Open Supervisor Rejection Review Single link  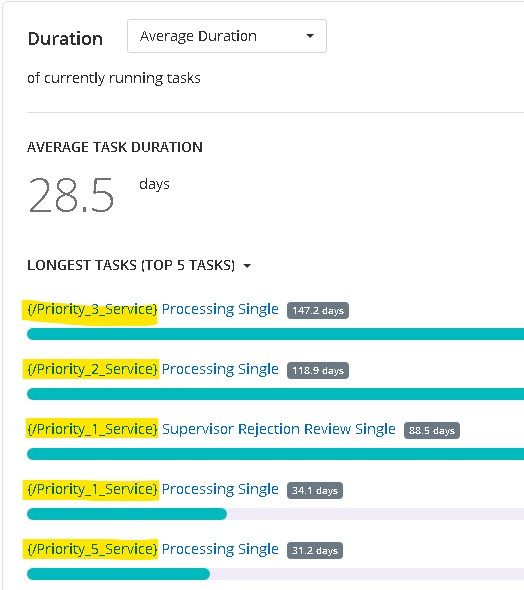(279, 429)
